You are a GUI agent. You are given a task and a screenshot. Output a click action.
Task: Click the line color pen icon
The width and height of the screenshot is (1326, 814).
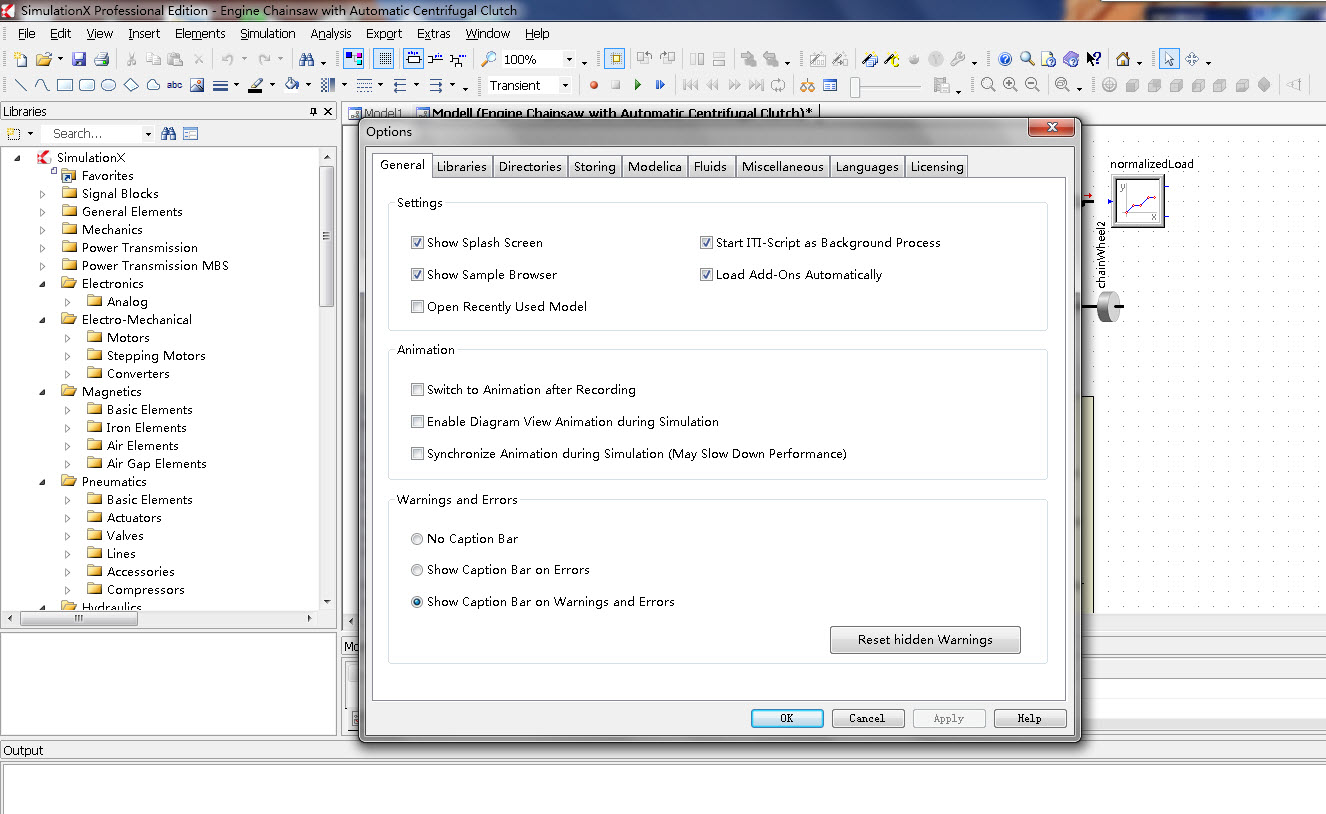click(x=256, y=85)
